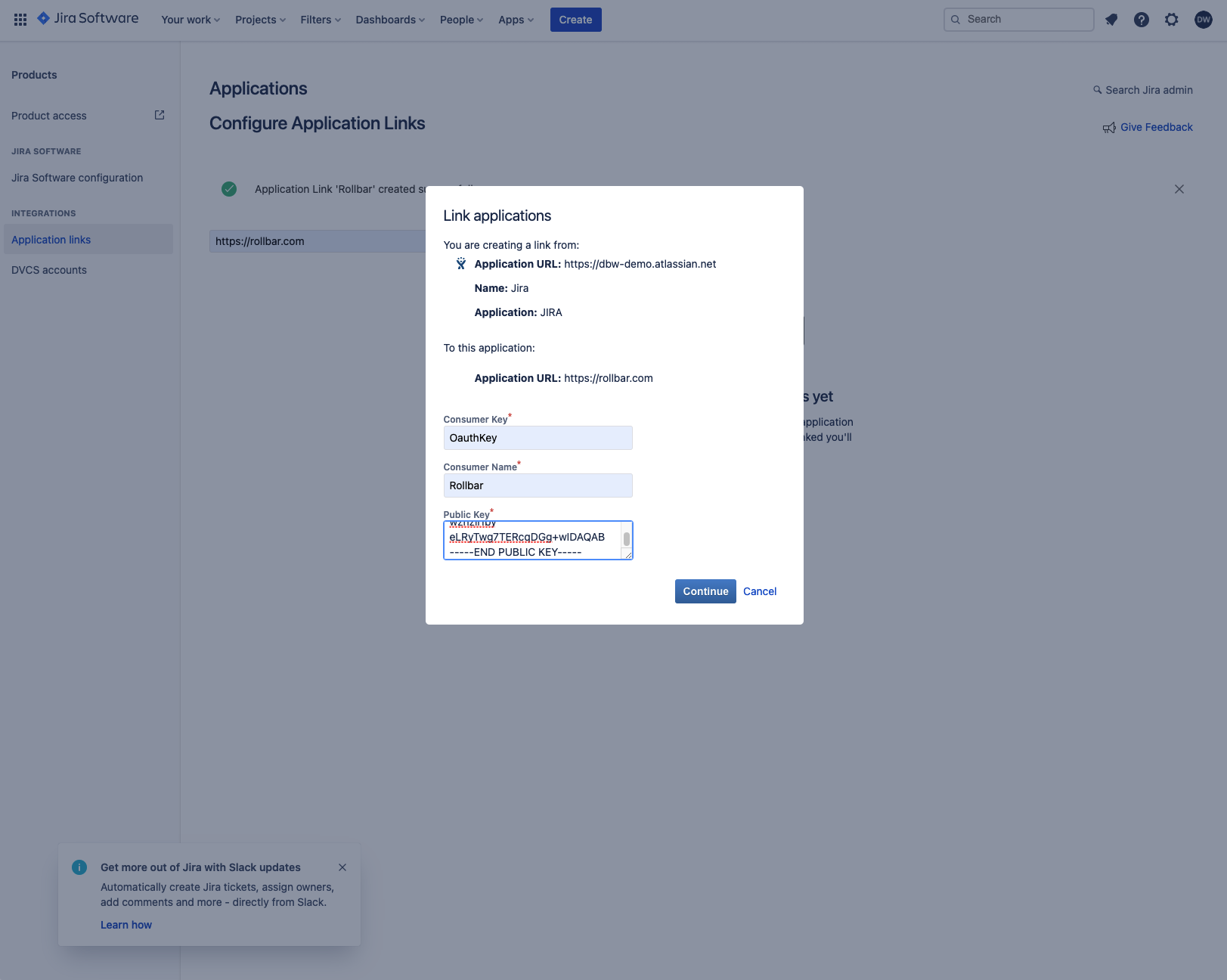Open the app switcher grid icon

coord(20,20)
